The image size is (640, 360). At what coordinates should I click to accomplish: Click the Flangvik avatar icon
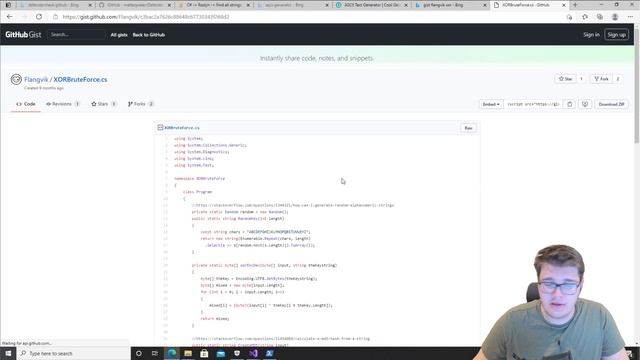[x=16, y=79]
